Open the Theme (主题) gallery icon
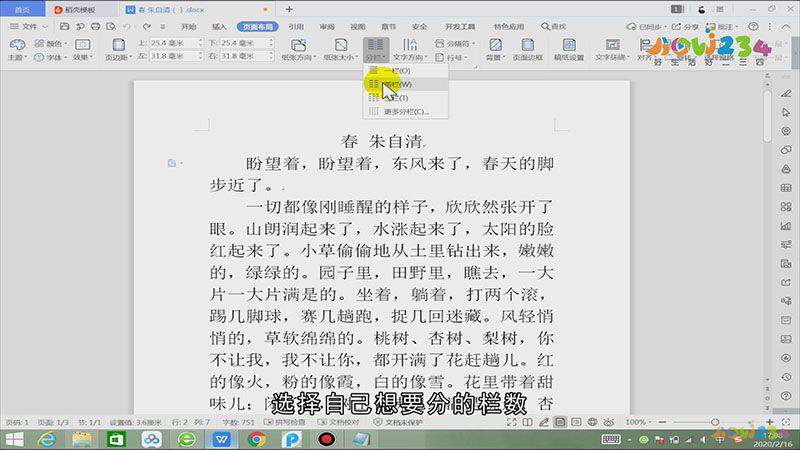Image resolution: width=800 pixels, height=450 pixels. point(17,45)
